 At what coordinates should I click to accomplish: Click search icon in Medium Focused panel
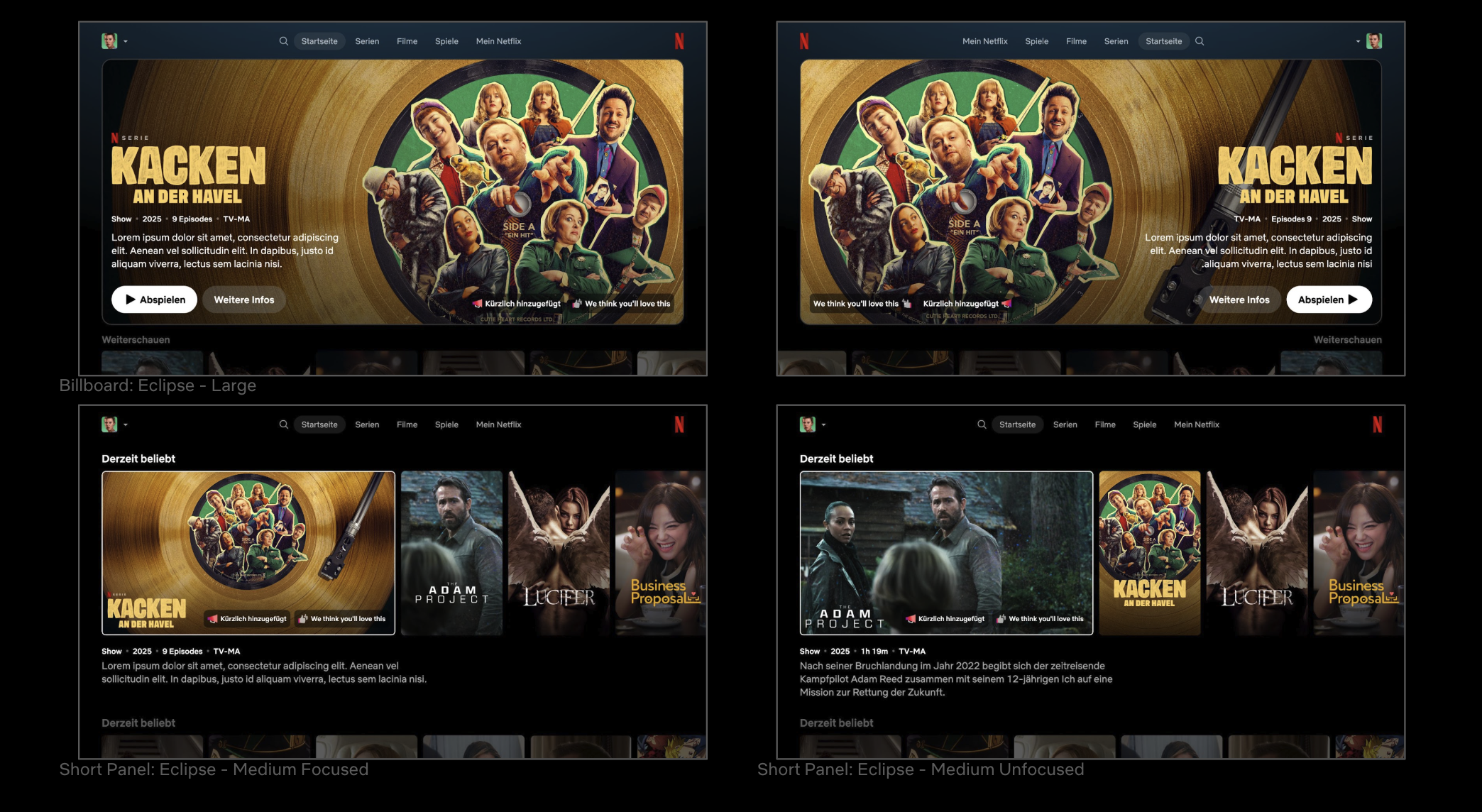tap(283, 424)
